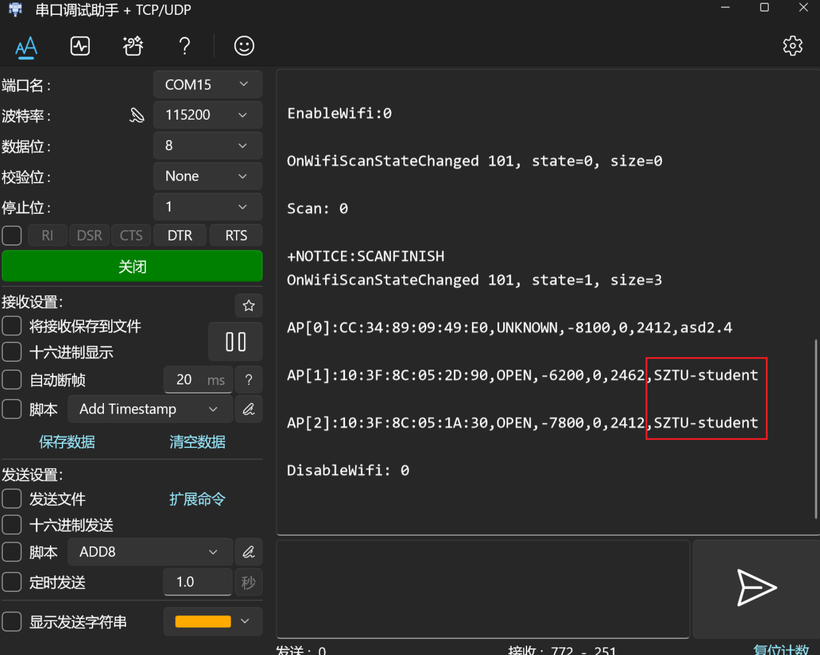Viewport: 820px width, 655px height.
Task: Toggle hexadecimal display checkbox
Action: click(12, 352)
